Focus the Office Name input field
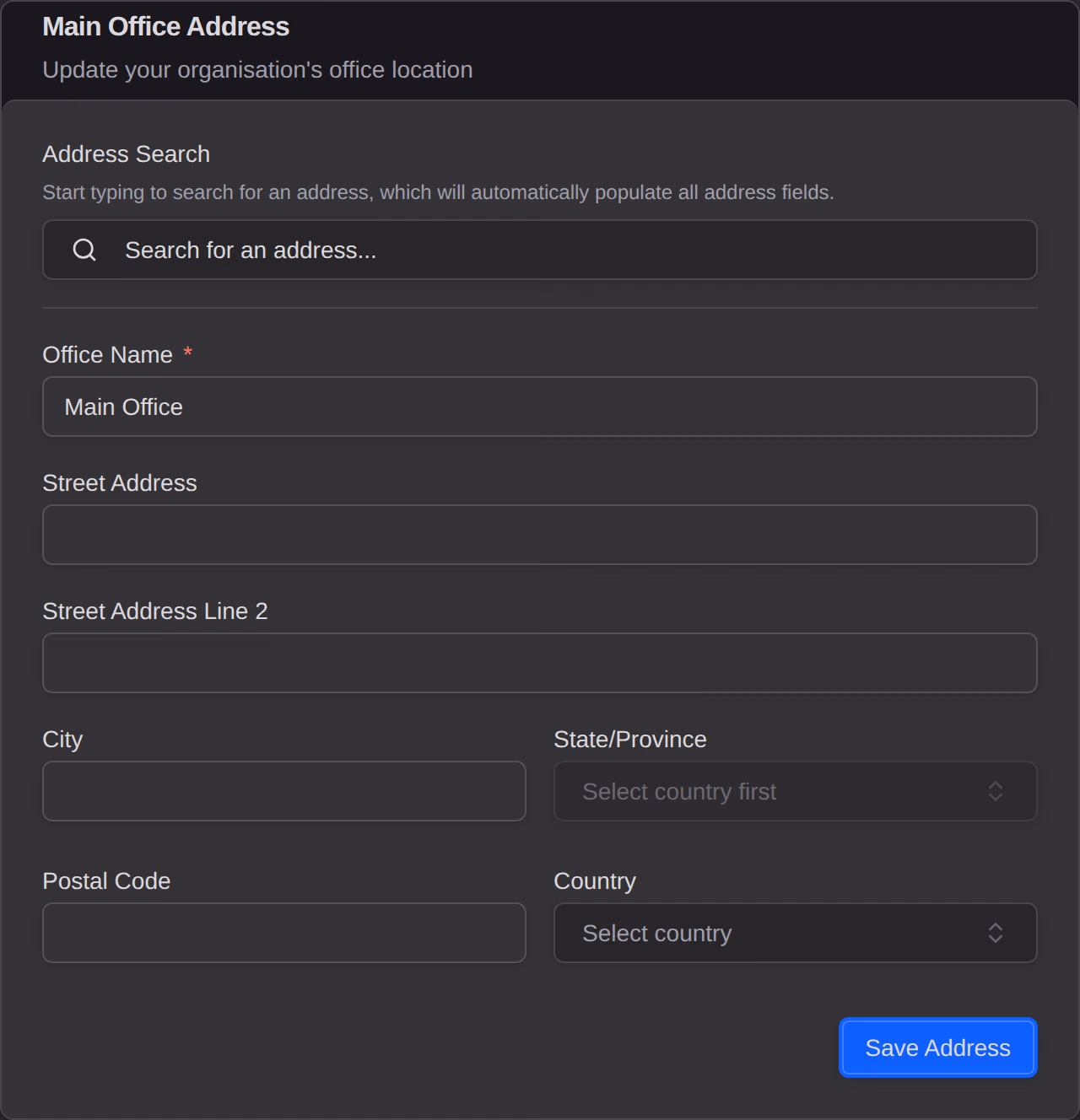The height and width of the screenshot is (1120, 1080). pos(540,407)
